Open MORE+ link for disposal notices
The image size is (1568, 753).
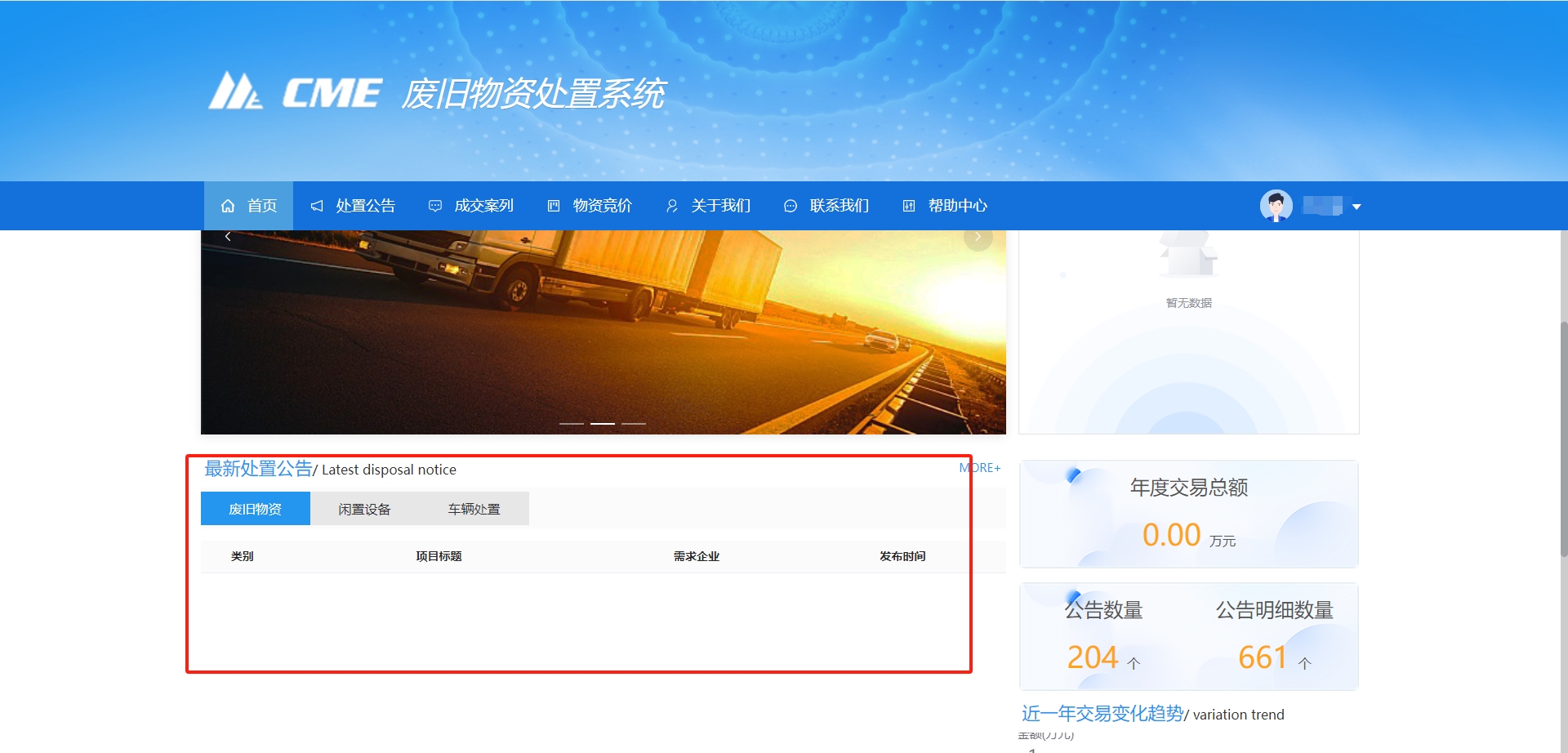coord(979,468)
